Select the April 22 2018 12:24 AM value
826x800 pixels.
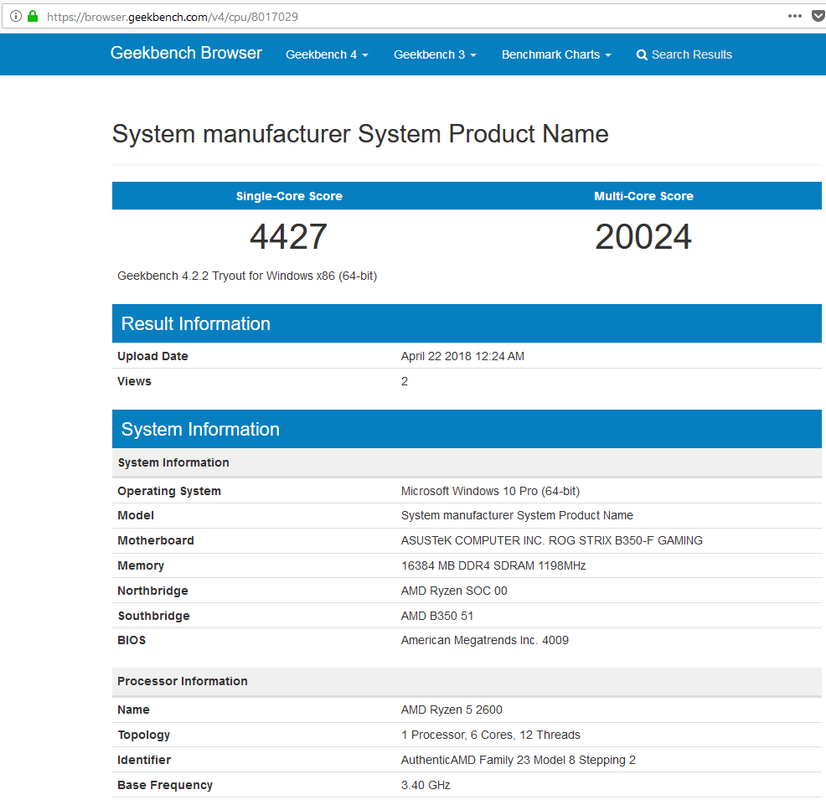click(463, 356)
